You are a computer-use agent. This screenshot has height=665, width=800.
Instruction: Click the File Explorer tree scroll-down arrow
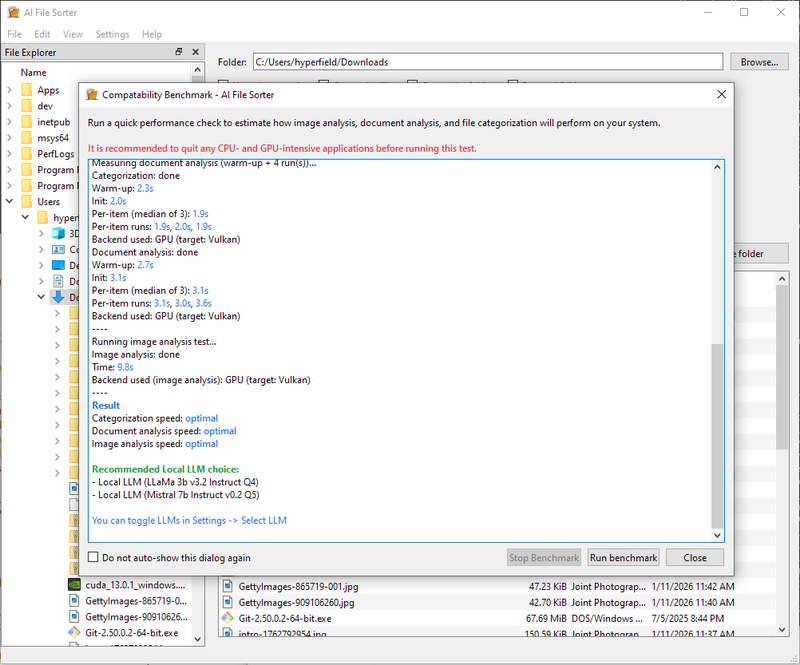click(x=197, y=638)
